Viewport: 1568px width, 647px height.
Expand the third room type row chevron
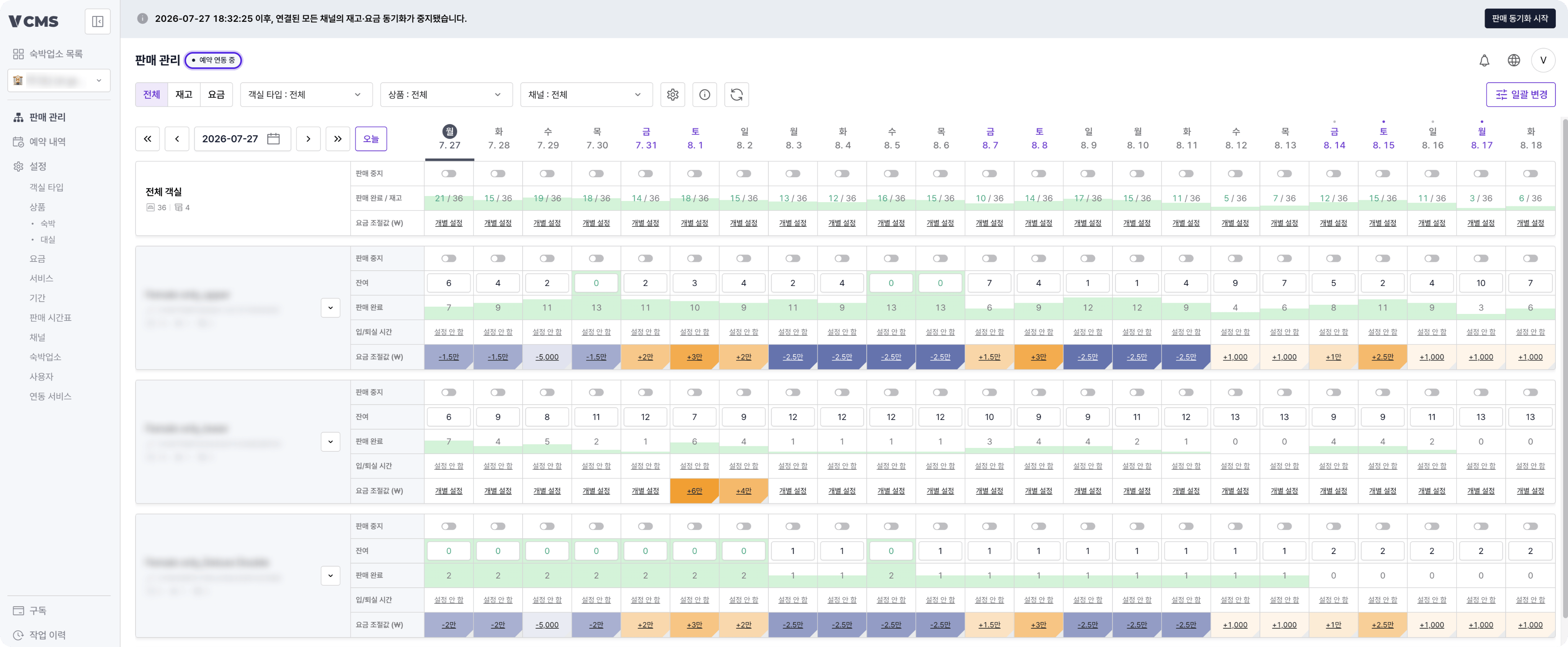tap(330, 575)
